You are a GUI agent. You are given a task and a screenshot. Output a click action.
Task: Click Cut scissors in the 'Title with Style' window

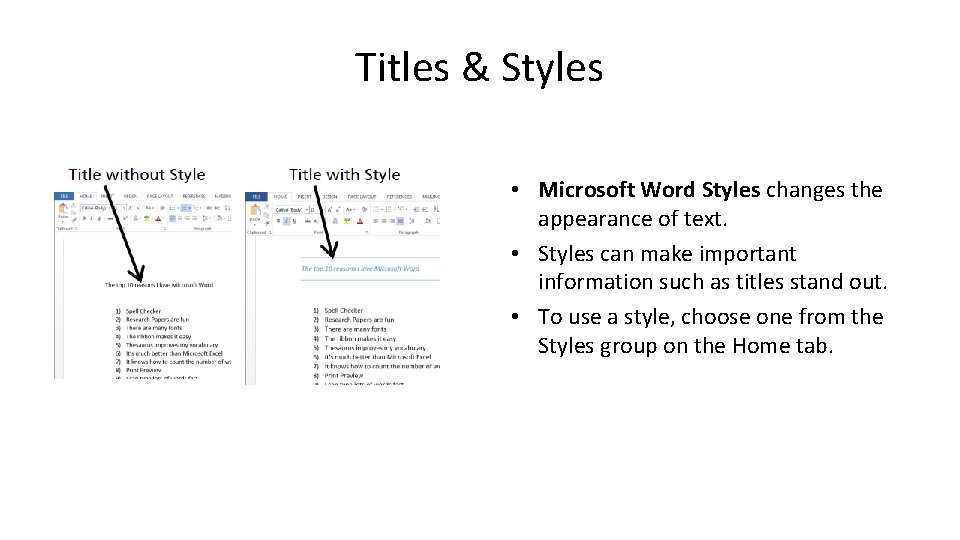point(267,206)
